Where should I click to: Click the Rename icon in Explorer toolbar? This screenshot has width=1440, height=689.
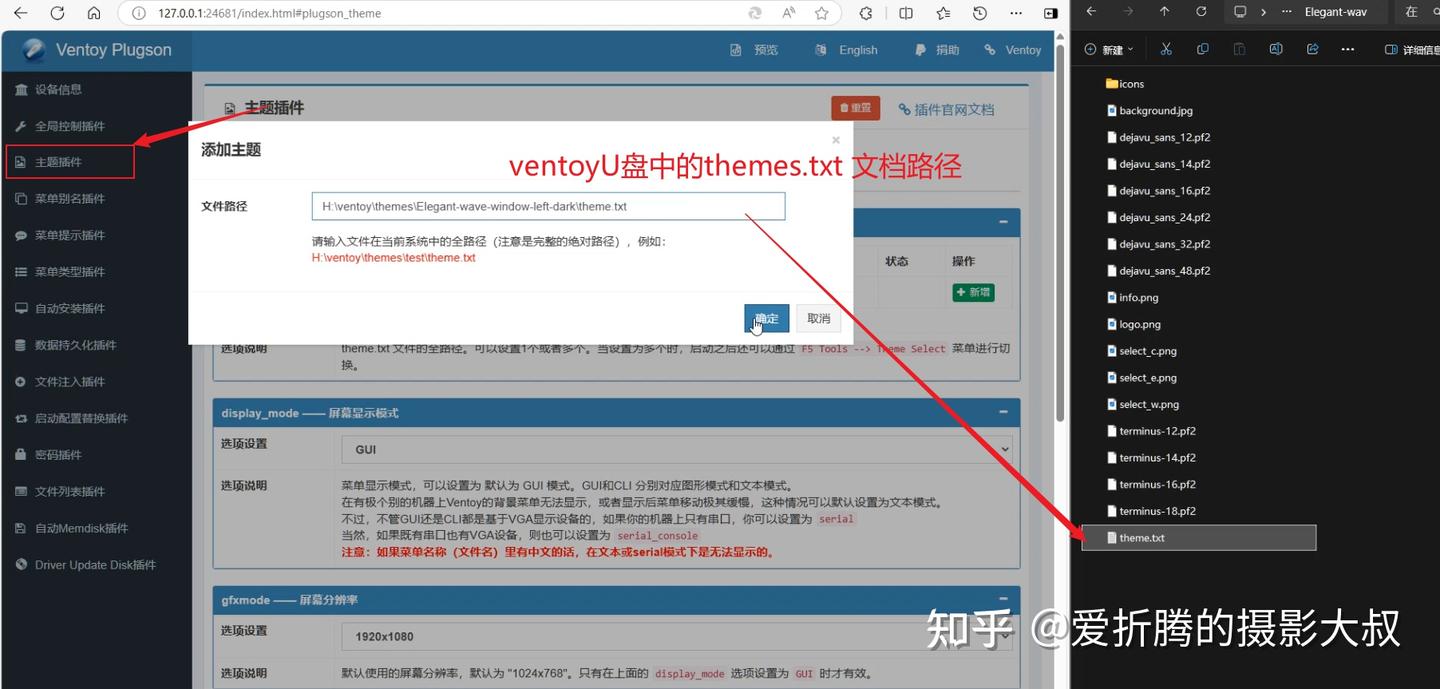click(x=1276, y=48)
